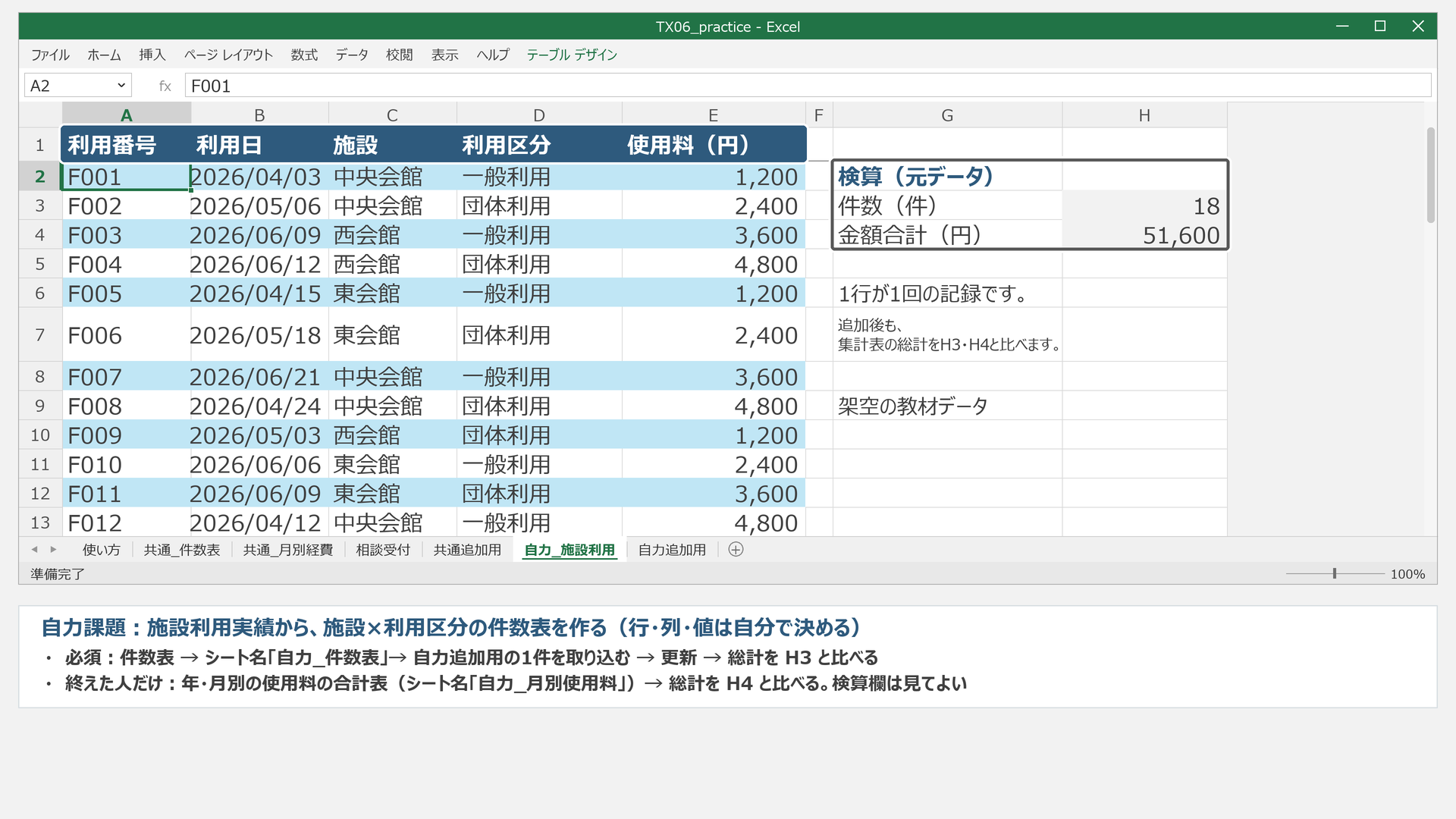Click the 1行が1回の記録です。 note
The width and height of the screenshot is (1456, 819).
947,293
